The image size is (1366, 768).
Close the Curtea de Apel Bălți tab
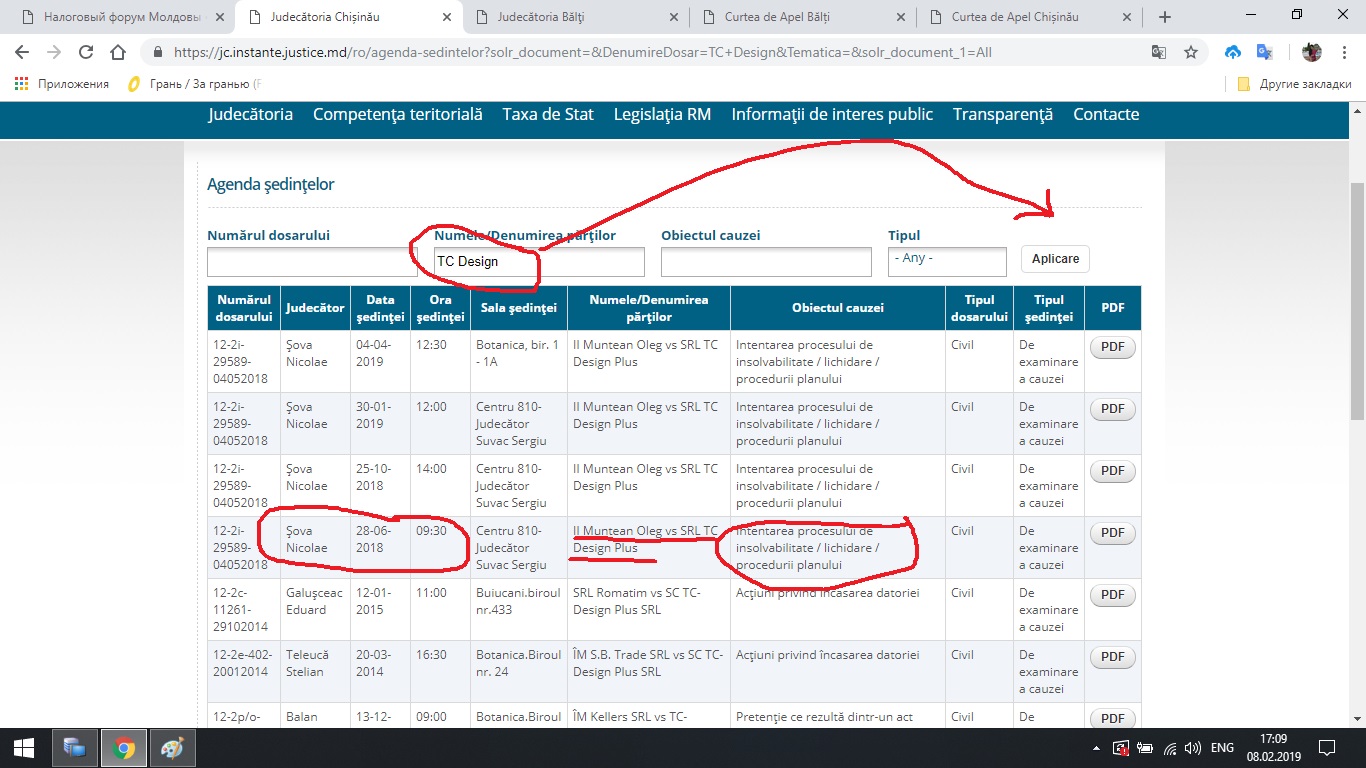pyautogui.click(x=901, y=17)
